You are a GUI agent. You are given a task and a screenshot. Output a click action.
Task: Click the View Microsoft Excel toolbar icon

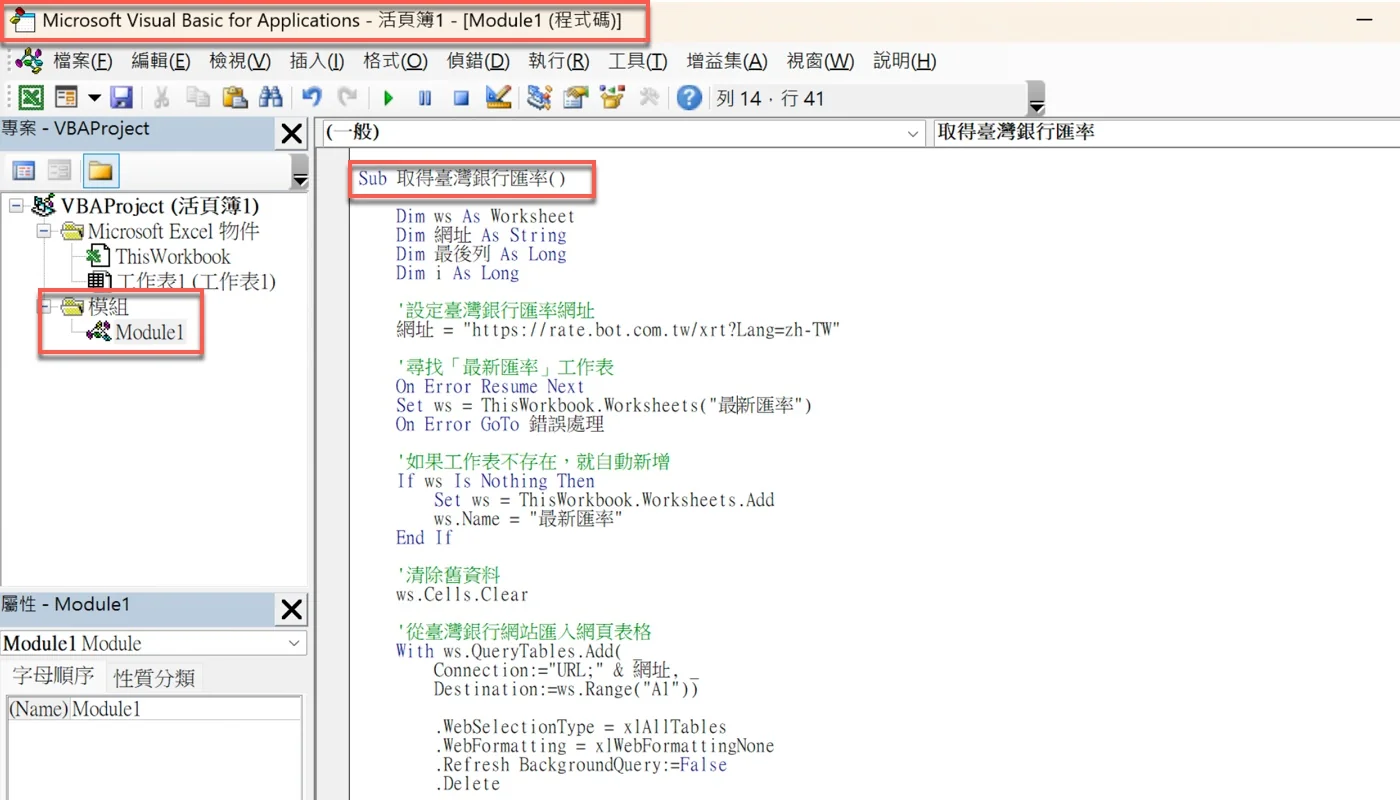click(32, 97)
